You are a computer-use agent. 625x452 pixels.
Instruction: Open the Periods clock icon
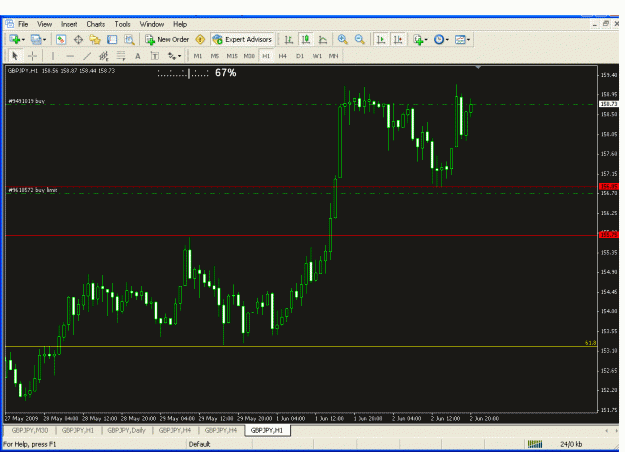[439, 39]
